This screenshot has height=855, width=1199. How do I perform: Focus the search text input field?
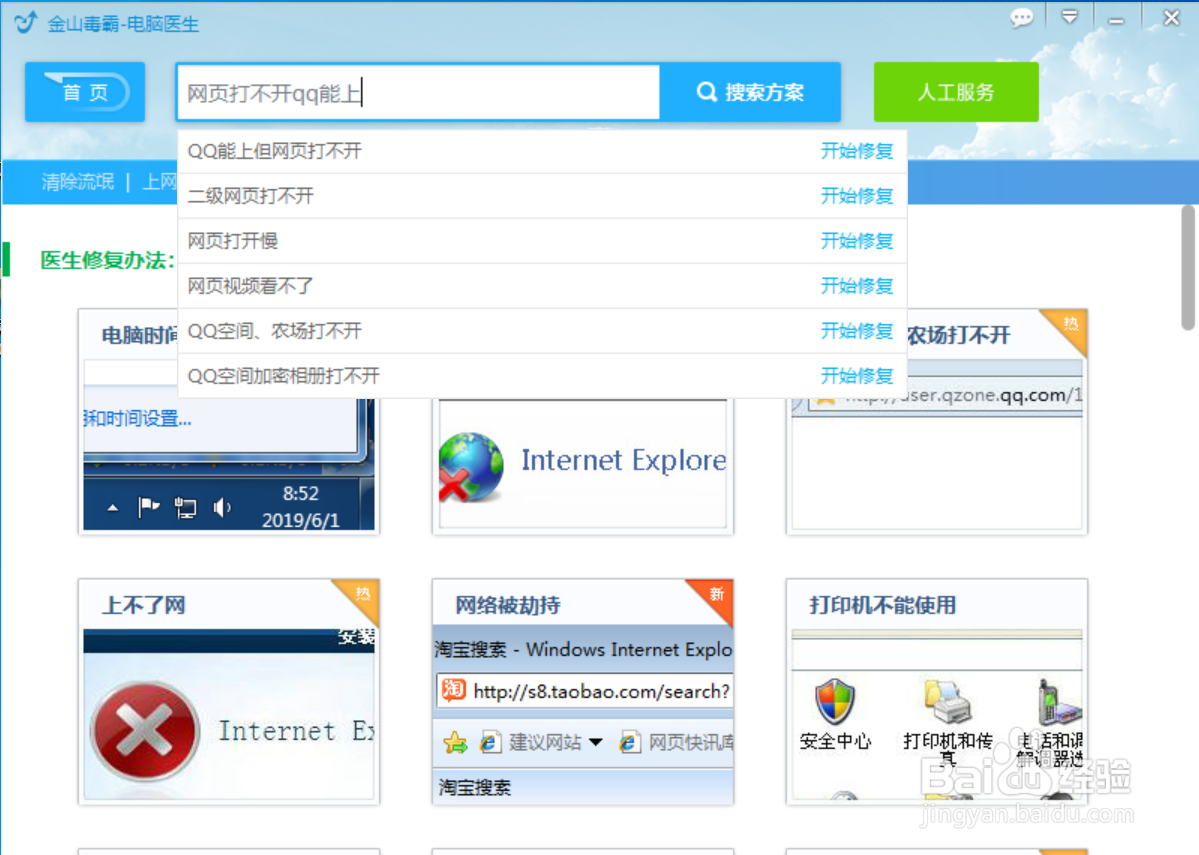point(418,93)
